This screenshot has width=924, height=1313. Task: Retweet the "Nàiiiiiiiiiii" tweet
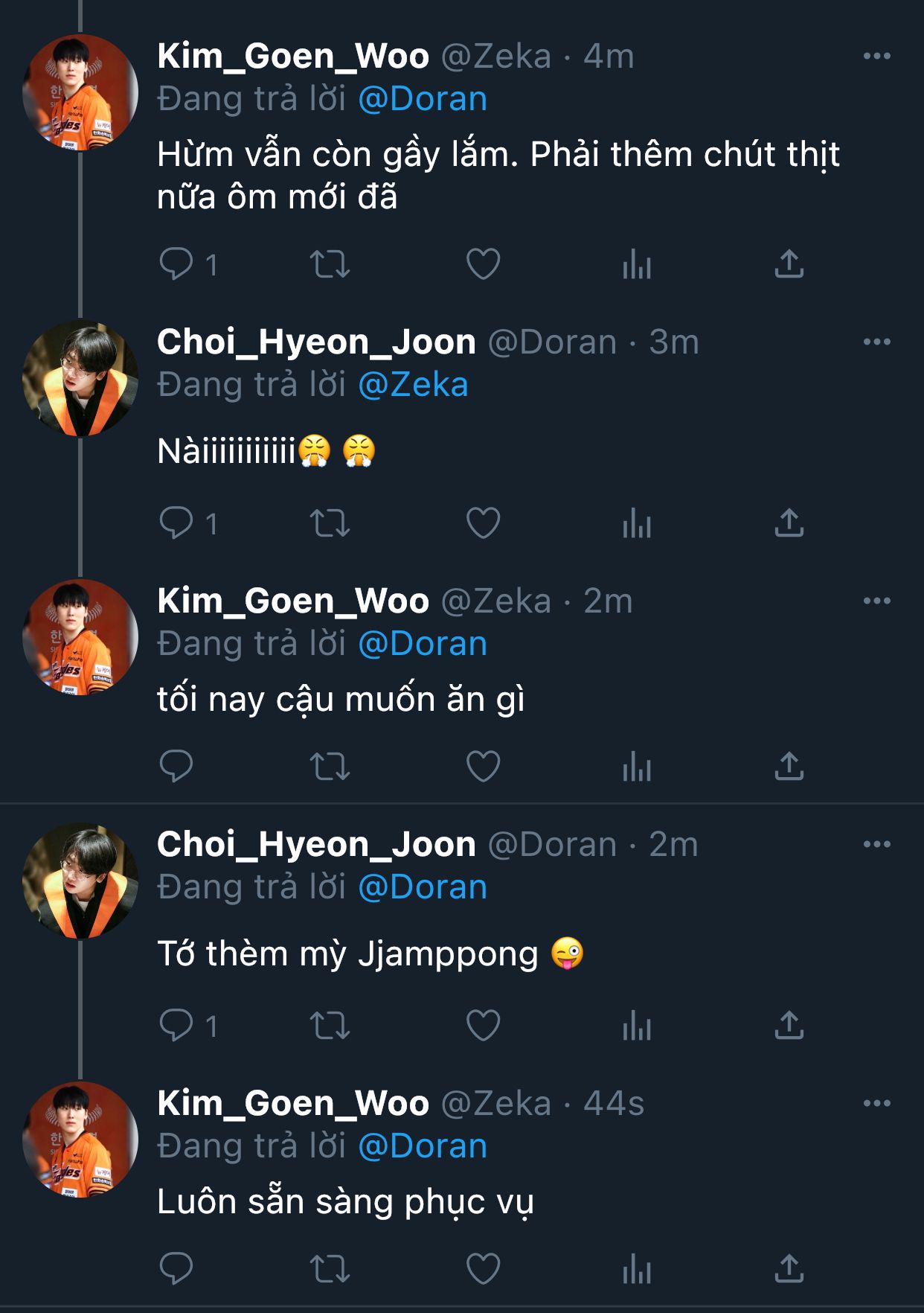tap(330, 523)
